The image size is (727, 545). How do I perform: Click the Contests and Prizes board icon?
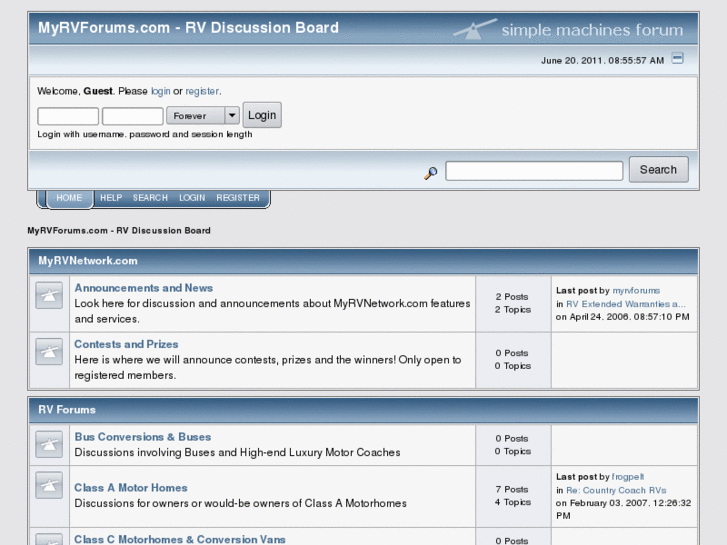pyautogui.click(x=49, y=352)
